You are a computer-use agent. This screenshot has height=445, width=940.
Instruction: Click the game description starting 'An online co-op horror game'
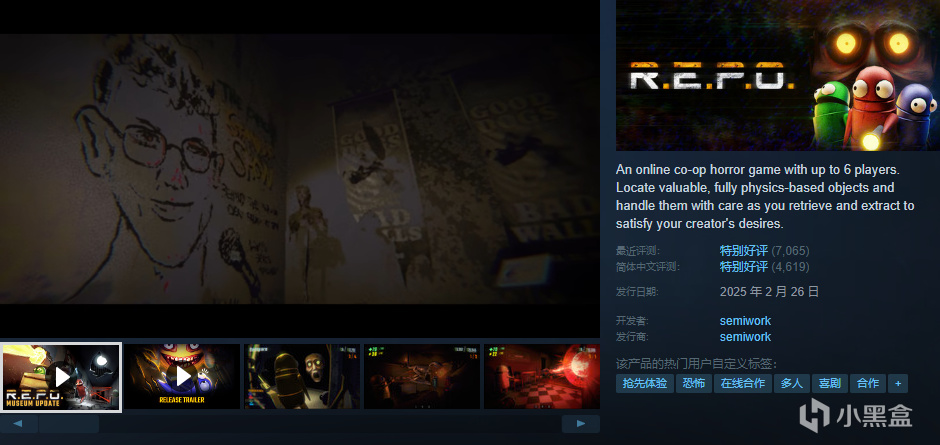(765, 197)
